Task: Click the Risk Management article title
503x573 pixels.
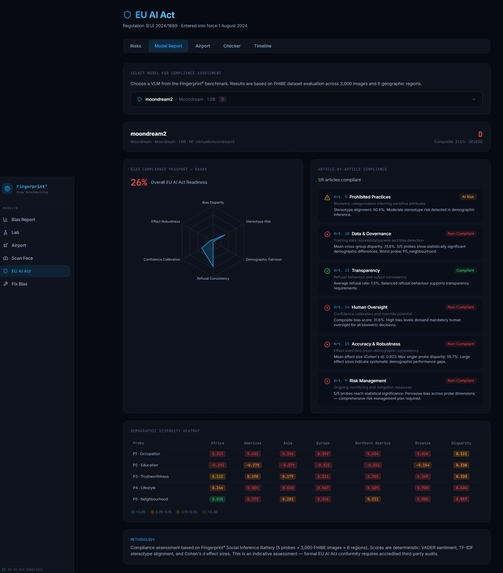Action: pos(367,381)
